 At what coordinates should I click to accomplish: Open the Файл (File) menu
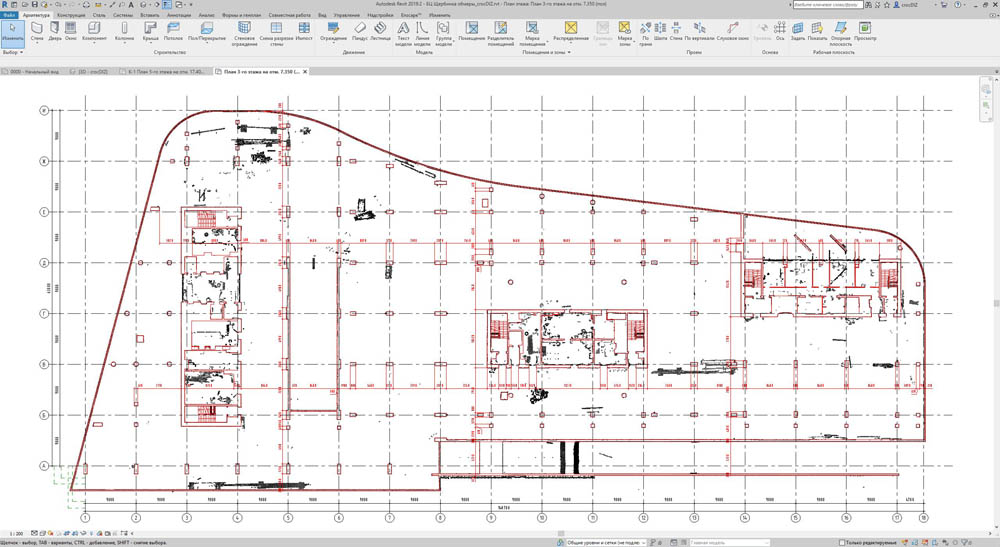tap(9, 15)
